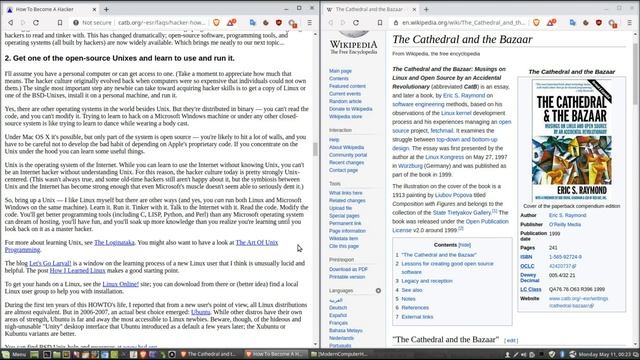Open the Liubov Popova link
This screenshot has height=360, width=640.
pyautogui.click(x=453, y=195)
